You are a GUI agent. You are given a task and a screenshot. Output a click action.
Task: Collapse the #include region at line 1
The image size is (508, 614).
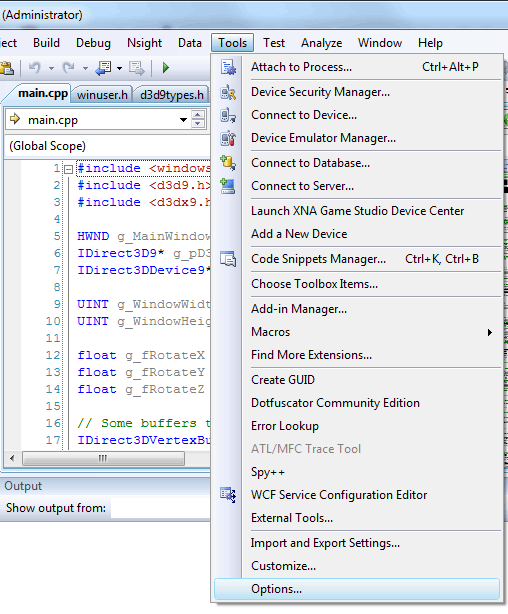[x=68, y=169]
